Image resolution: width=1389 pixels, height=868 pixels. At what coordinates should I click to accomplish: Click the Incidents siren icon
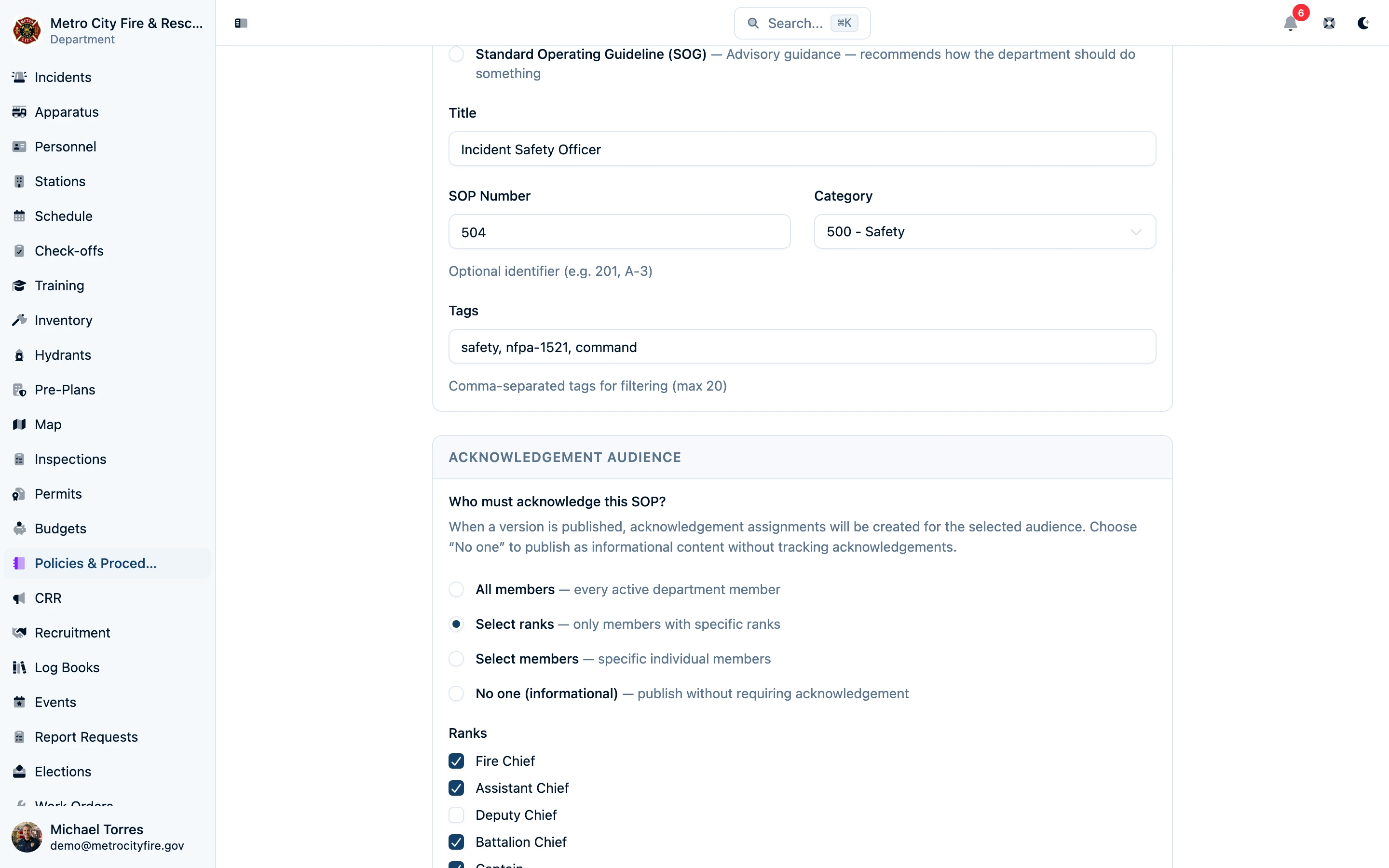19,77
